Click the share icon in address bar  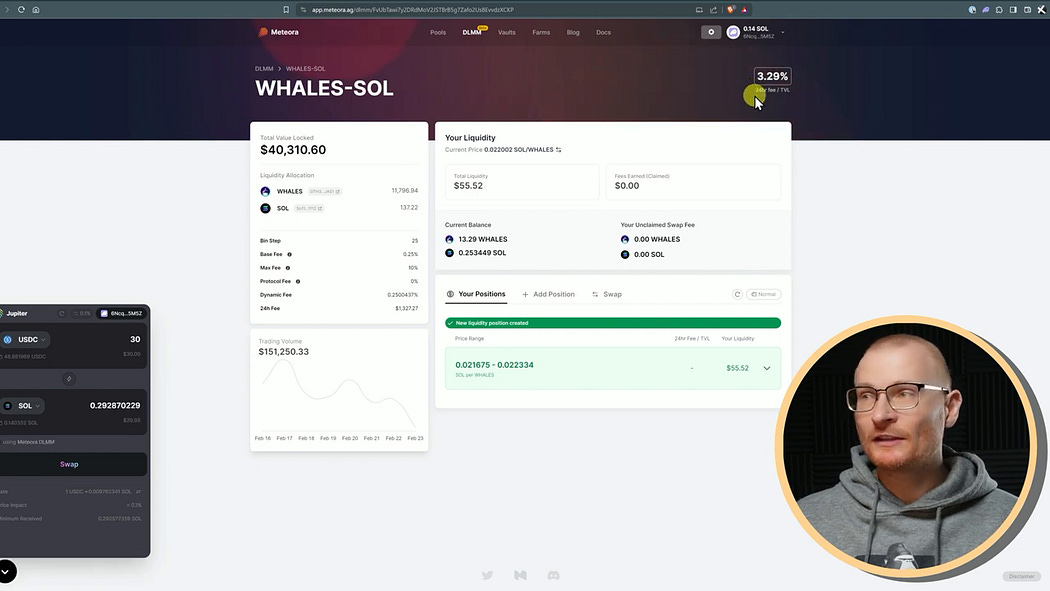point(713,9)
